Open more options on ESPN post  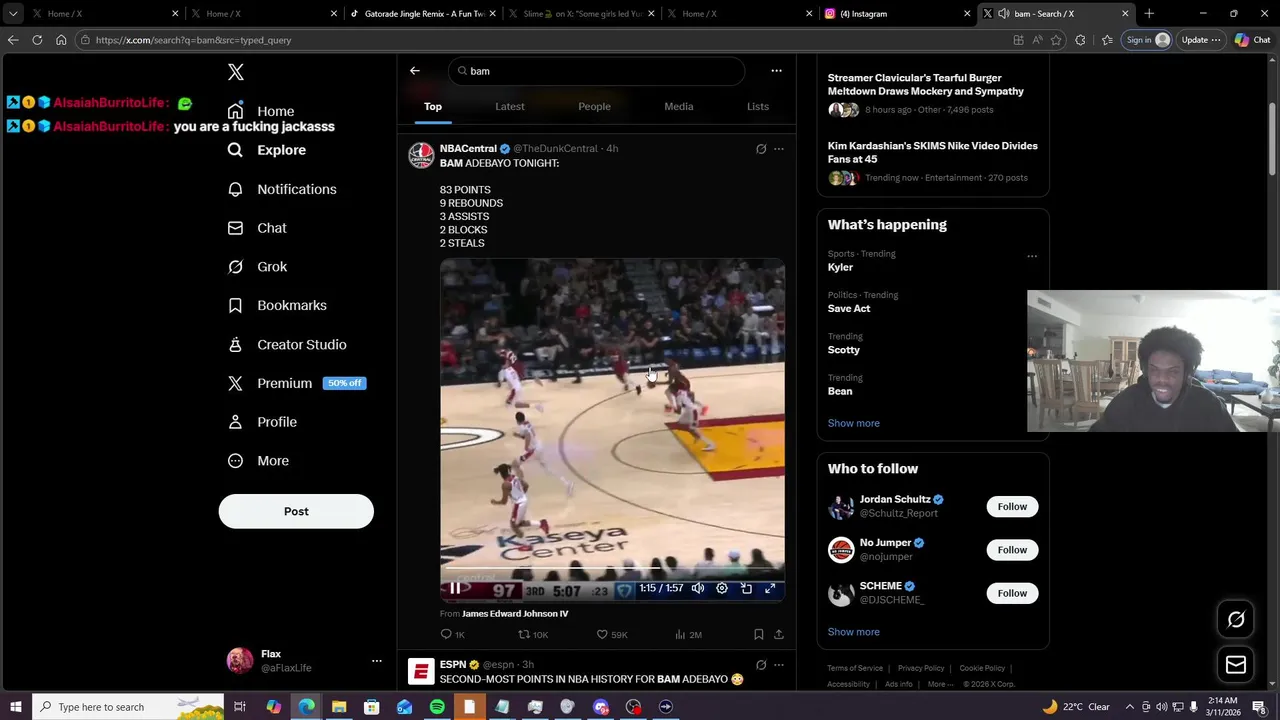coord(779,665)
